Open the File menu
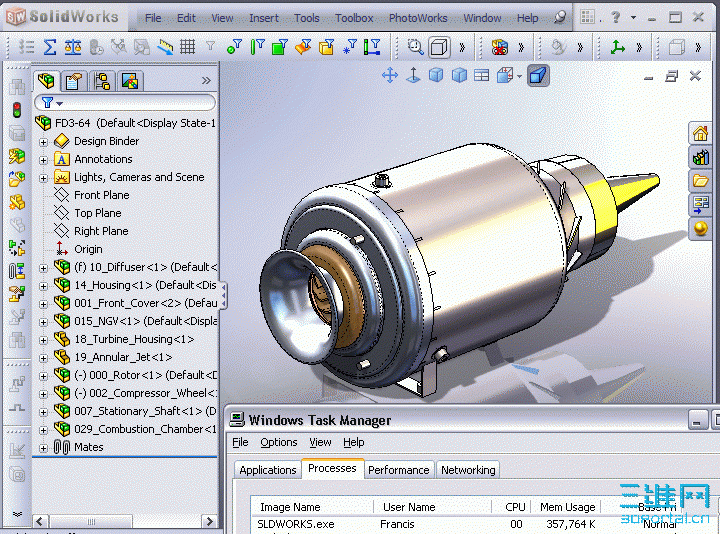This screenshot has width=720, height=534. [153, 18]
